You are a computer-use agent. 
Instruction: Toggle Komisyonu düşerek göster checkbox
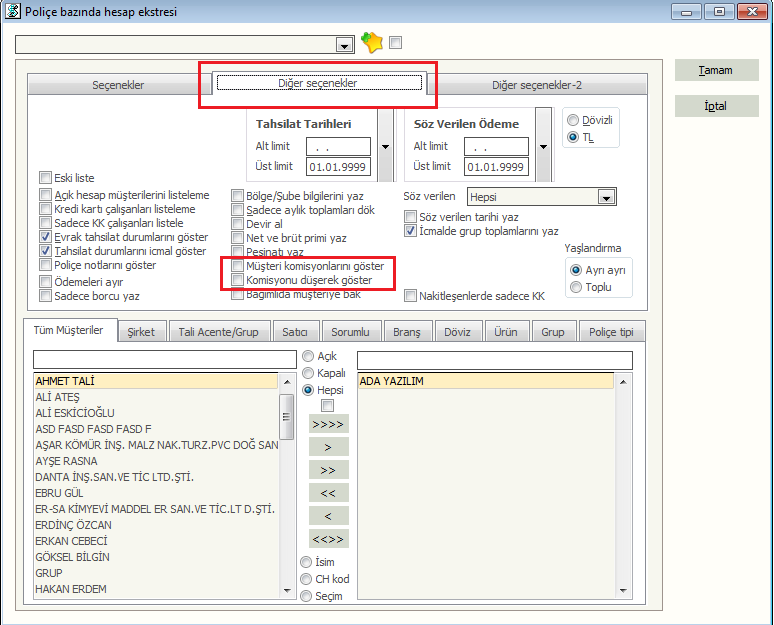[x=238, y=281]
